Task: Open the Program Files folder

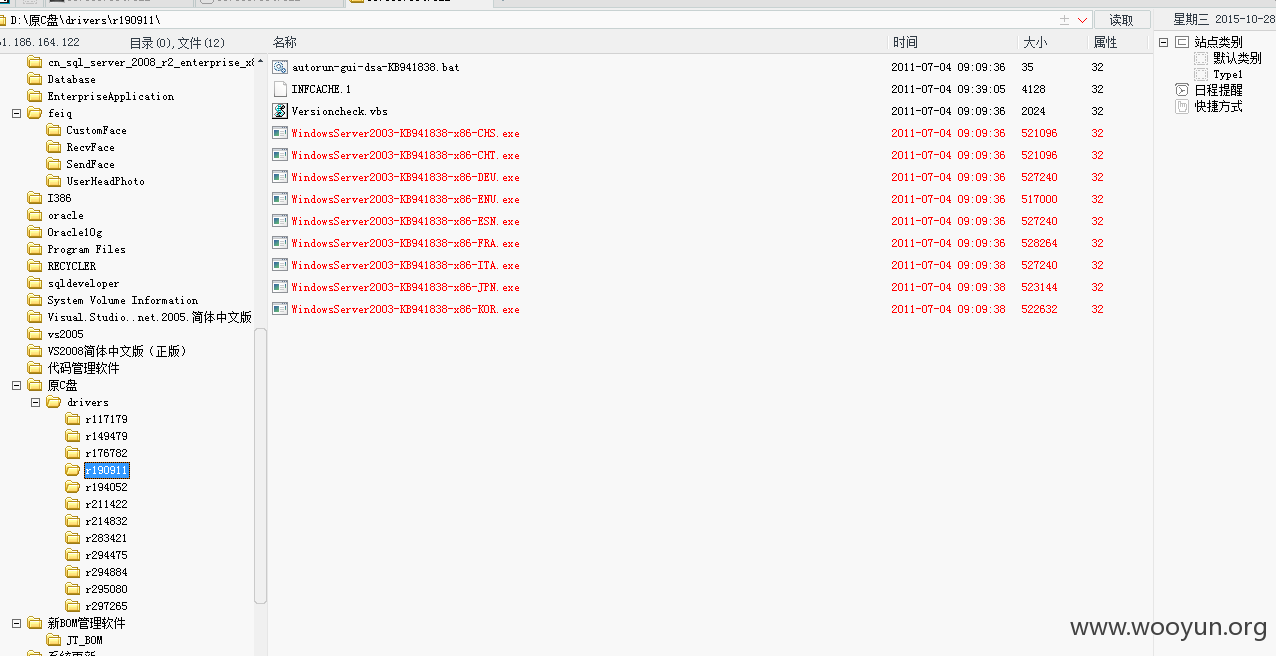Action: 86,249
